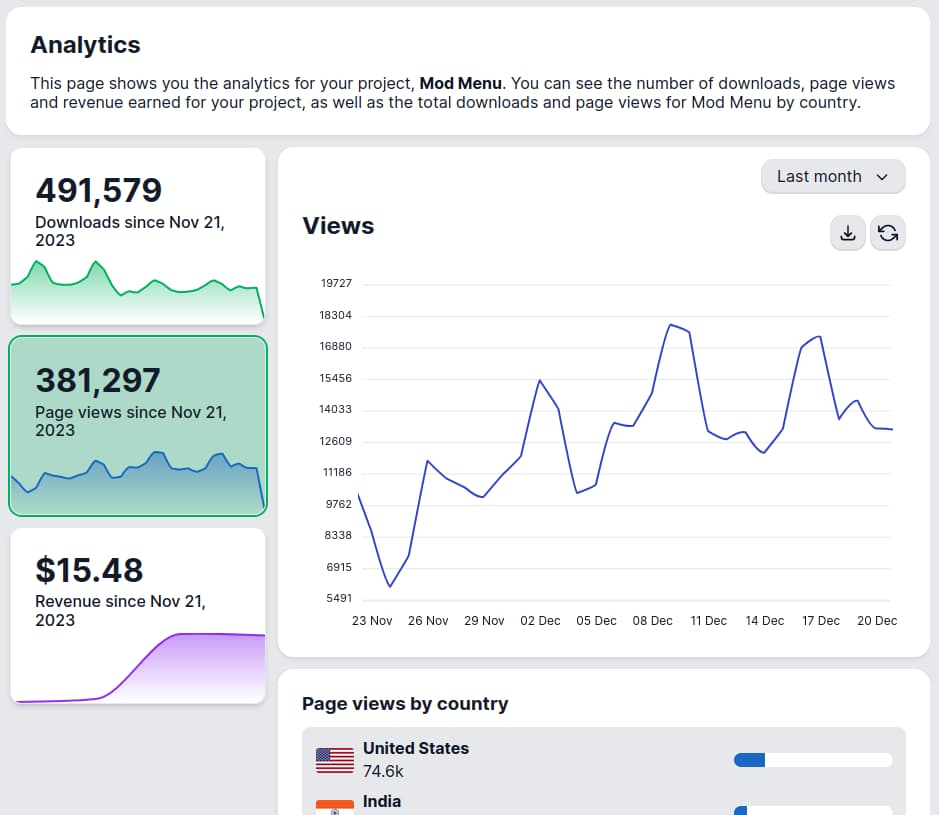Click the 20 Dec axis label
This screenshot has height=815, width=939.
[x=877, y=620]
